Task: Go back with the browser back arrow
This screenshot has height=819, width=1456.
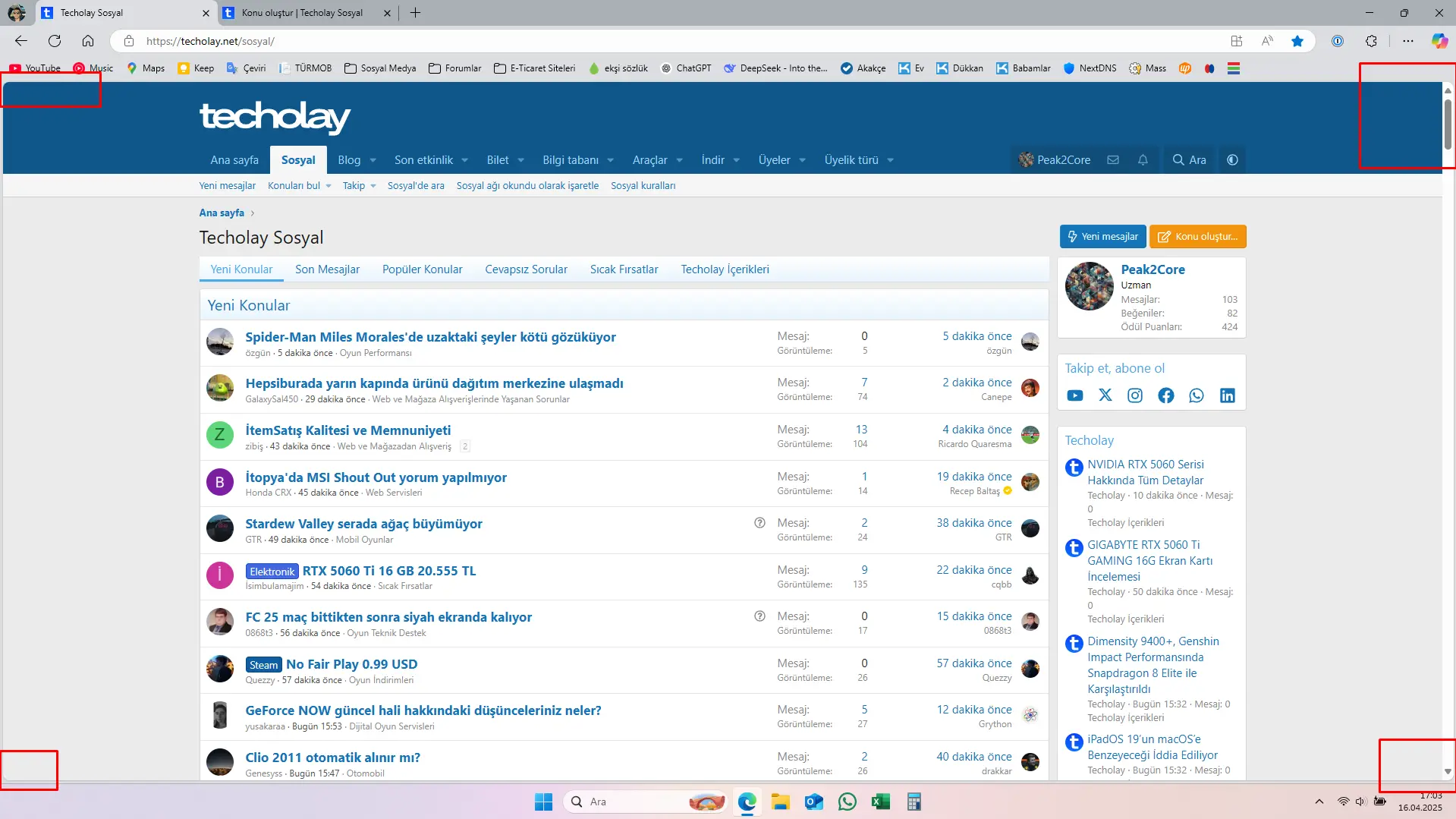Action: coord(21,41)
